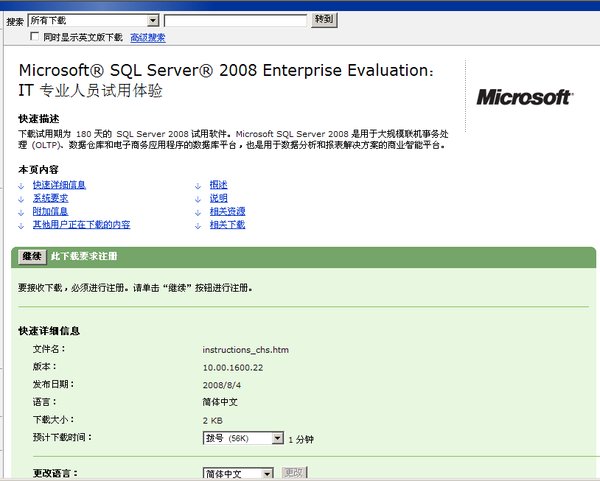Click down arrow icon beside 概述
600x481 pixels.
pos(198,186)
